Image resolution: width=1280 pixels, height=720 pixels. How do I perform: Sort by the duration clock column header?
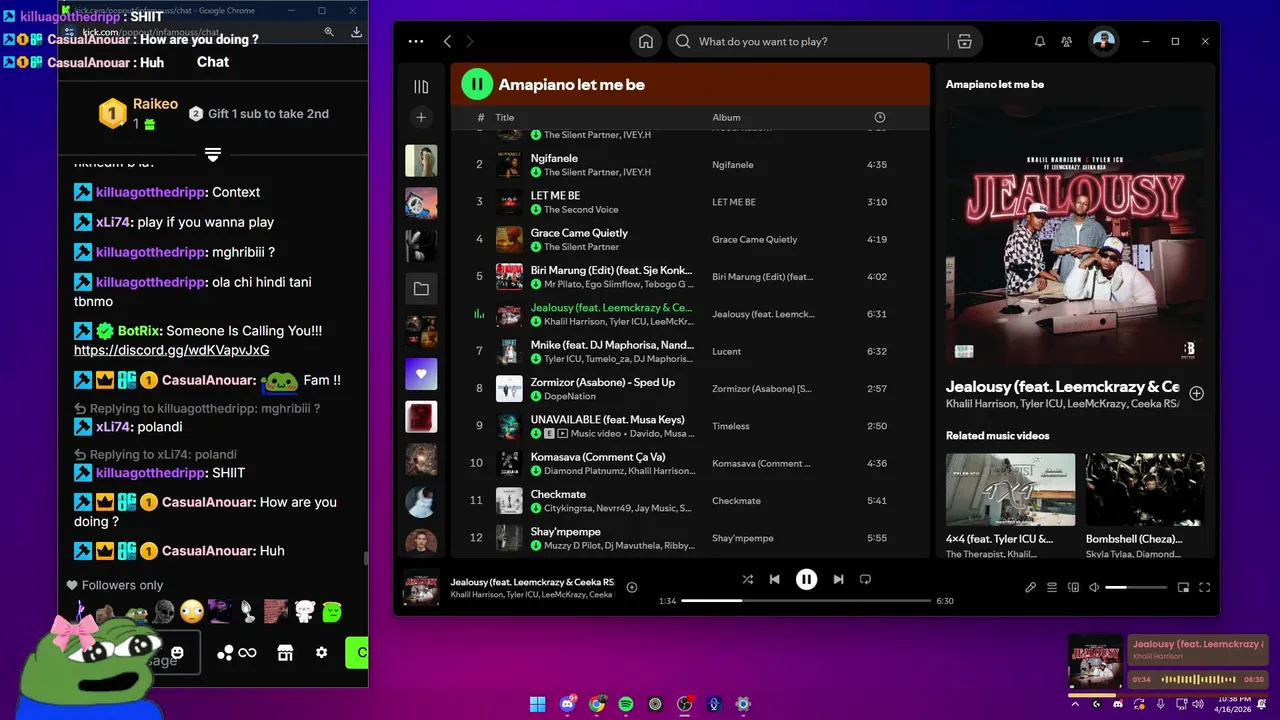(x=879, y=117)
